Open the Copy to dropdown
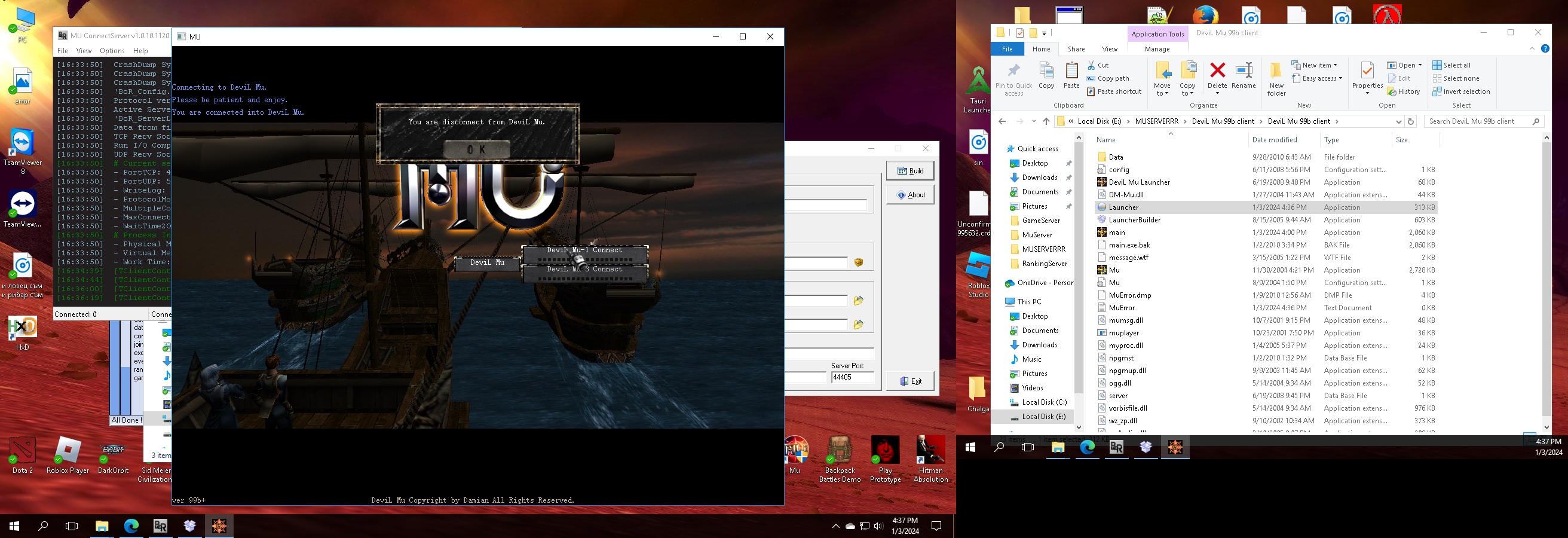 pyautogui.click(x=1187, y=79)
